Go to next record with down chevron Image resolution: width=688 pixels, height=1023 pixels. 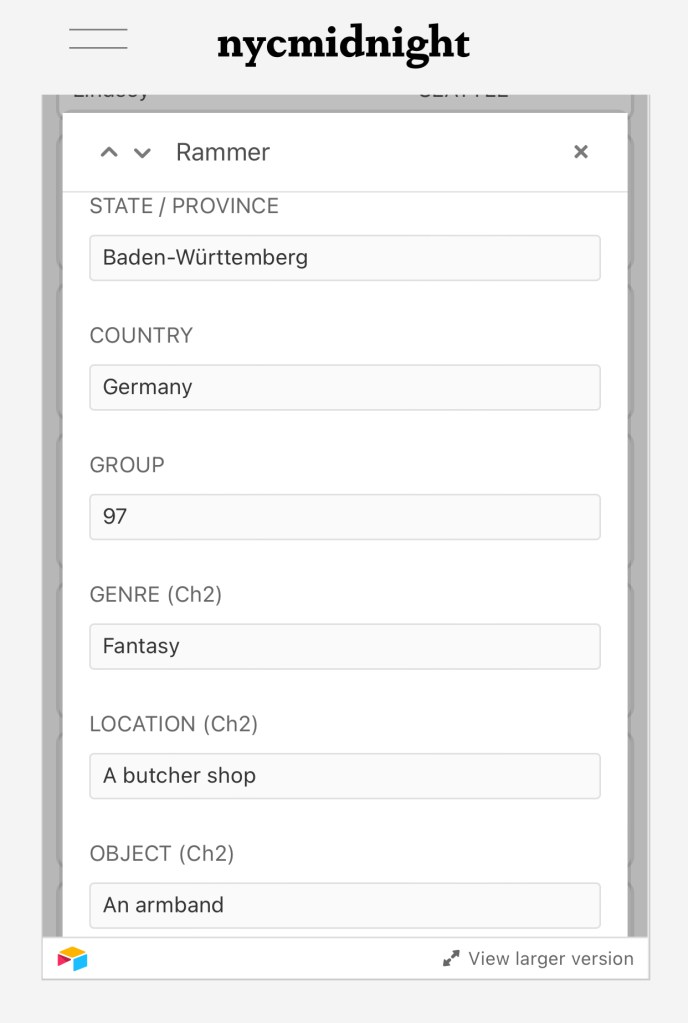pos(142,152)
